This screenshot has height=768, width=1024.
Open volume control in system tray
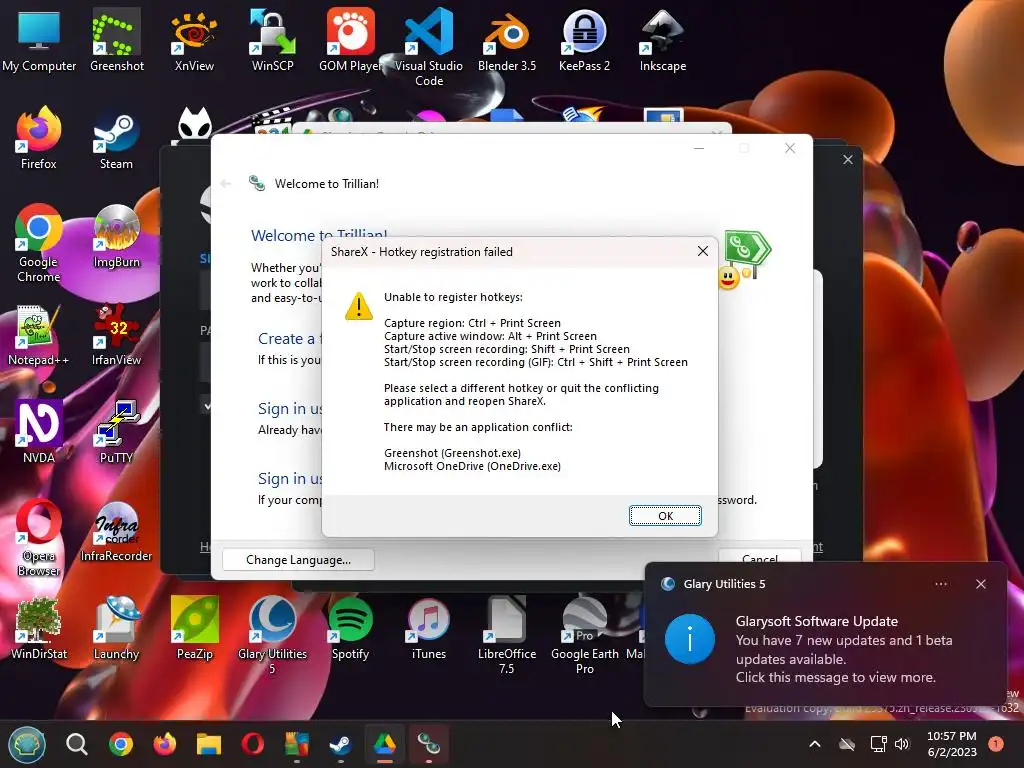click(x=902, y=744)
